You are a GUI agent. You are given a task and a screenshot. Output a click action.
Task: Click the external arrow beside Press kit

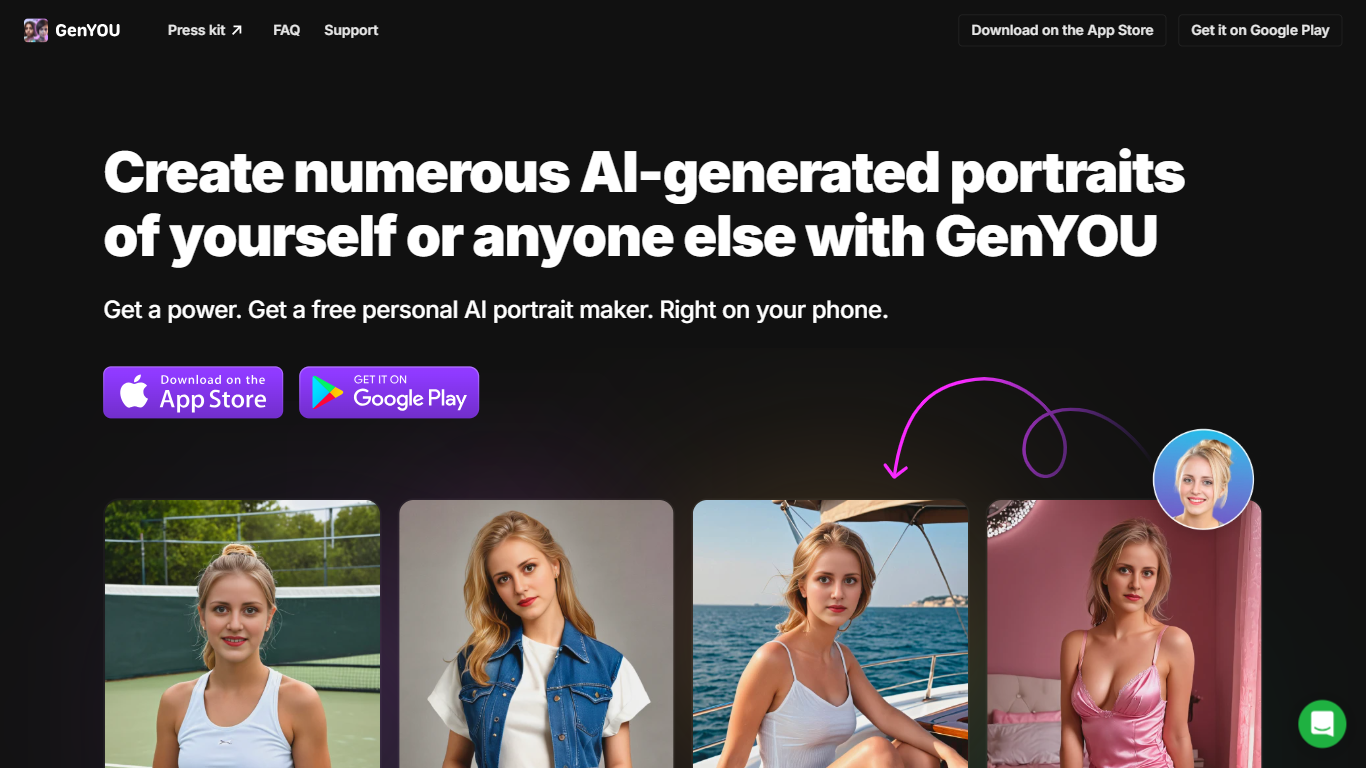point(237,30)
